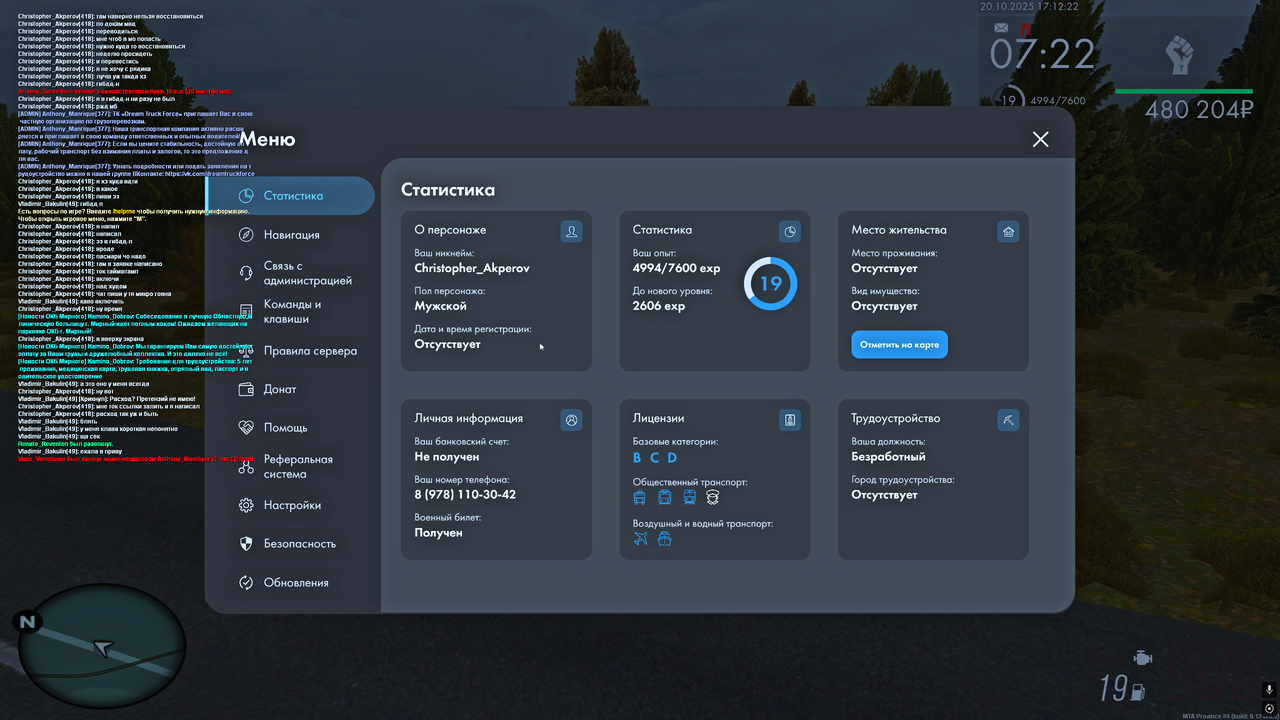This screenshot has height=720, width=1280.
Task: Click the Настройки gear icon
Action: pos(246,505)
